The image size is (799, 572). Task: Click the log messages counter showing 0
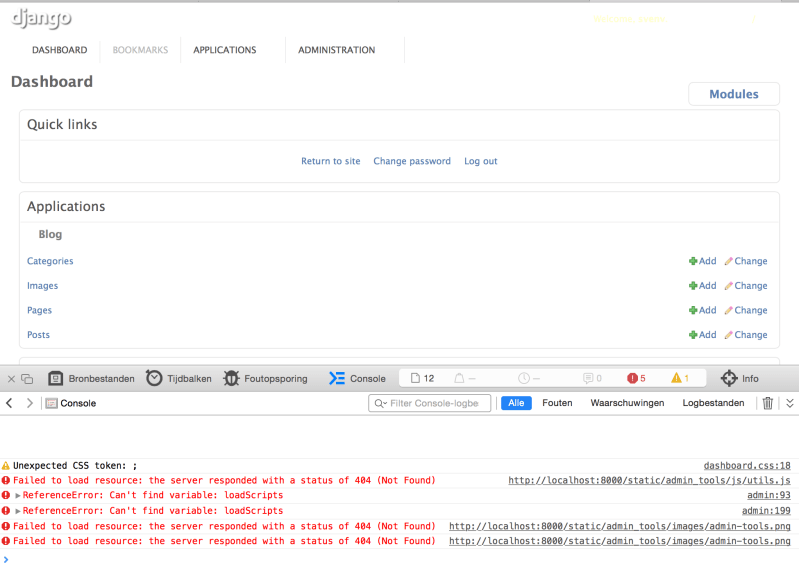[593, 378]
